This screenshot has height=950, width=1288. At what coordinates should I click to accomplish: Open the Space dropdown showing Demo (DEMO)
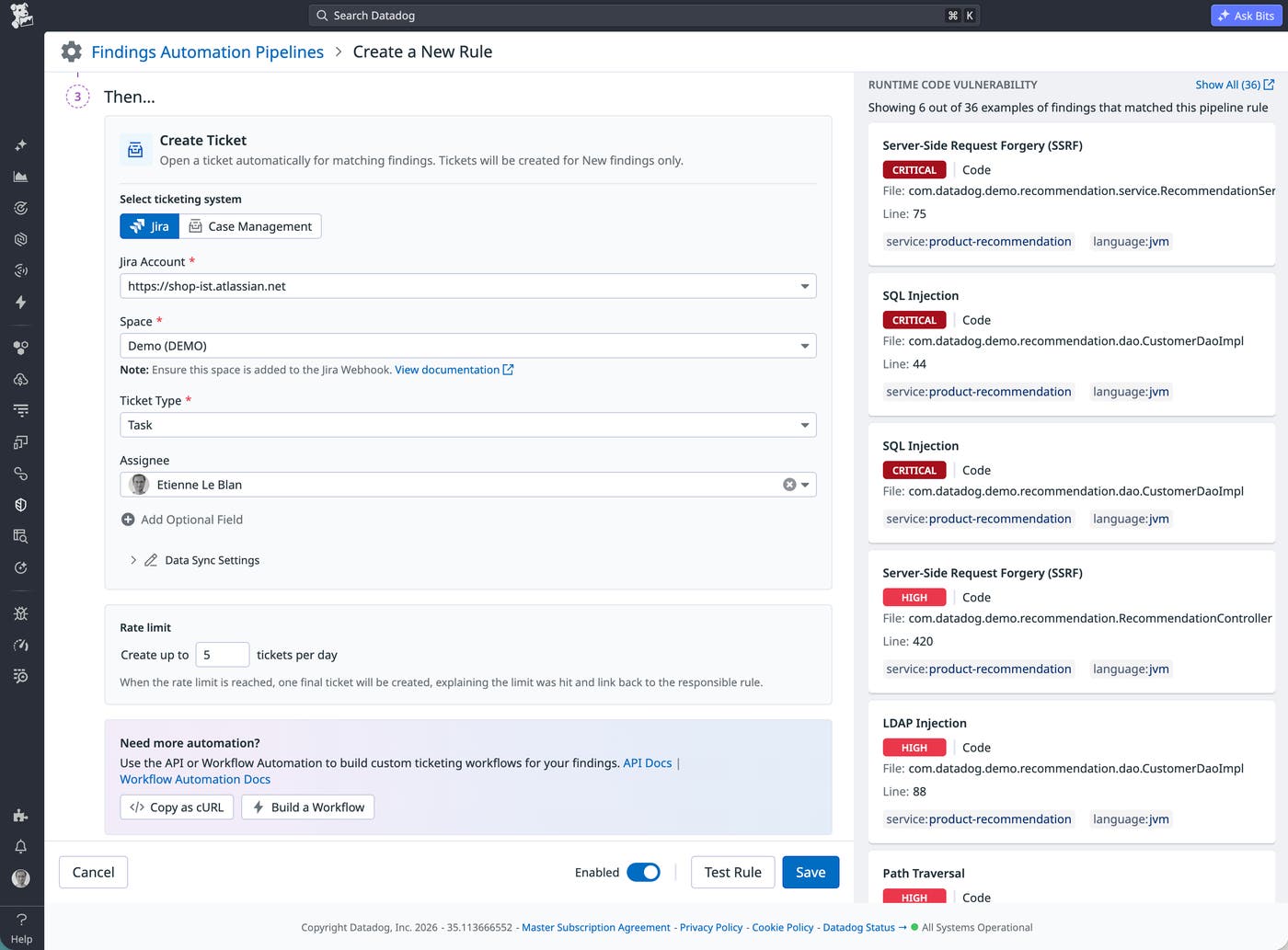[467, 346]
